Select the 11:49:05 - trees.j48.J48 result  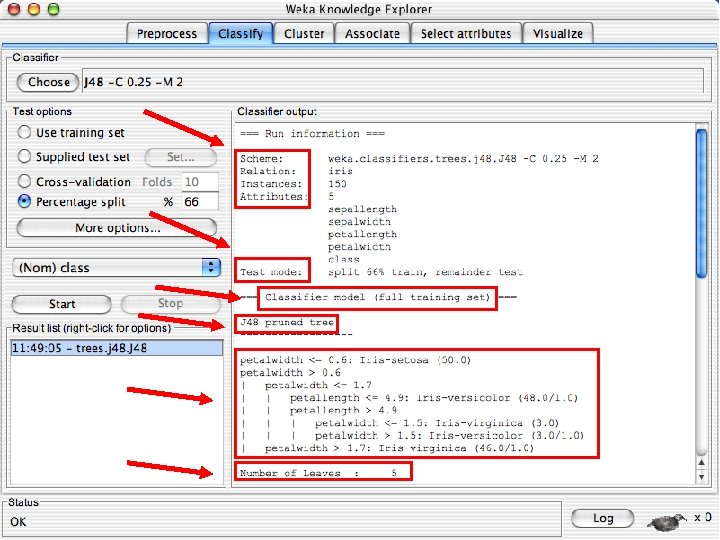tap(117, 348)
